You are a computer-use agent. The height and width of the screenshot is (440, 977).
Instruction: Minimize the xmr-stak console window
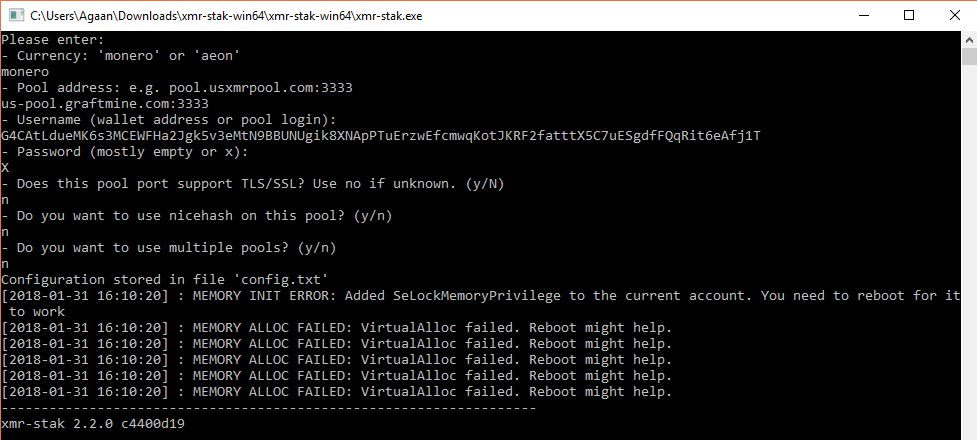coord(863,16)
